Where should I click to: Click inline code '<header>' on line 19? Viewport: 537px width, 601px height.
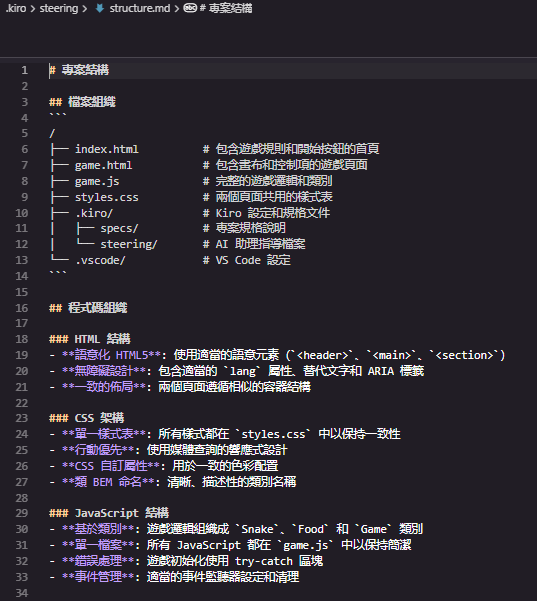point(322,355)
